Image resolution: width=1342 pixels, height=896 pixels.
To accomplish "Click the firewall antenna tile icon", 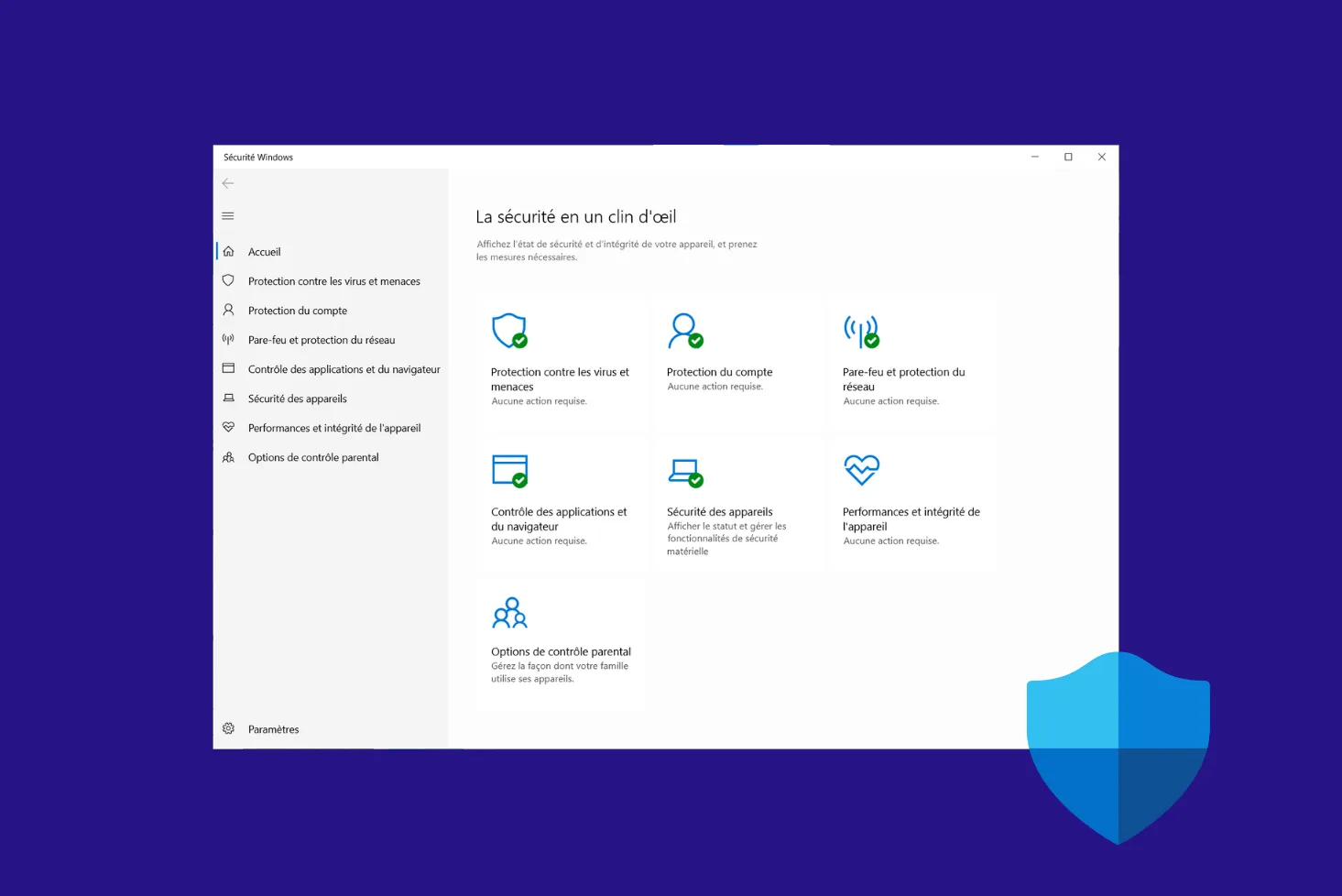I will tap(861, 331).
